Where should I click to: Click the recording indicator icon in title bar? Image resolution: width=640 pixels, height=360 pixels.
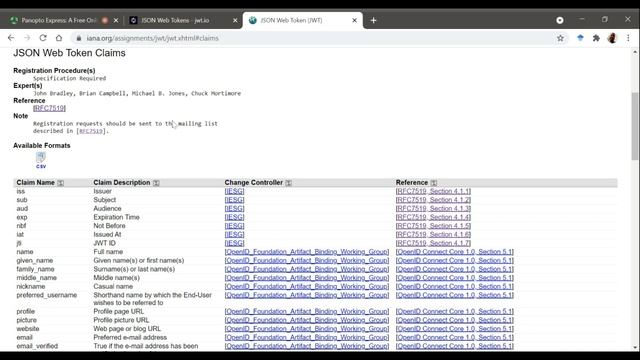coord(560,20)
